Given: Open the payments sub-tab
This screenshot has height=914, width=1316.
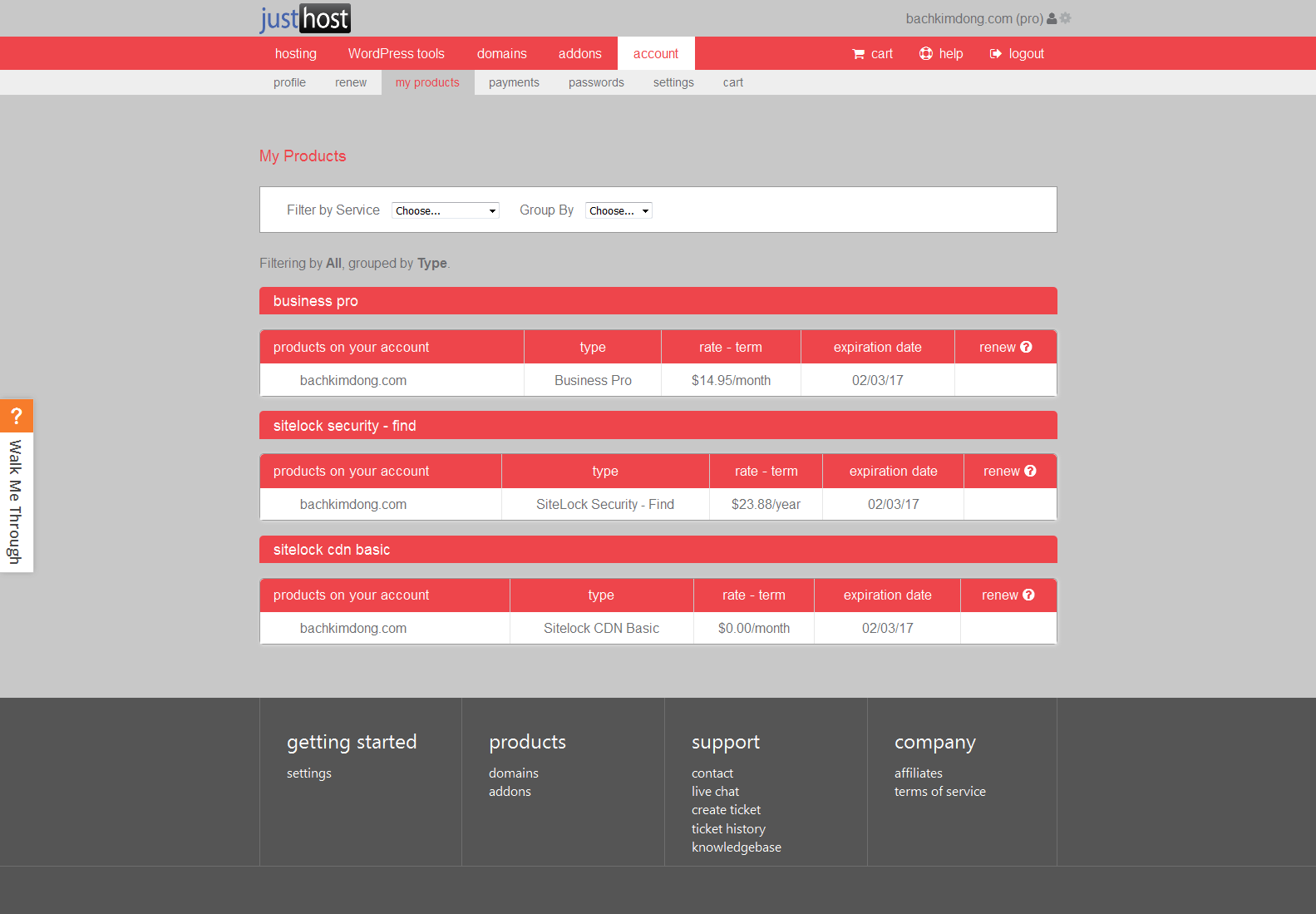Looking at the screenshot, I should coord(514,82).
